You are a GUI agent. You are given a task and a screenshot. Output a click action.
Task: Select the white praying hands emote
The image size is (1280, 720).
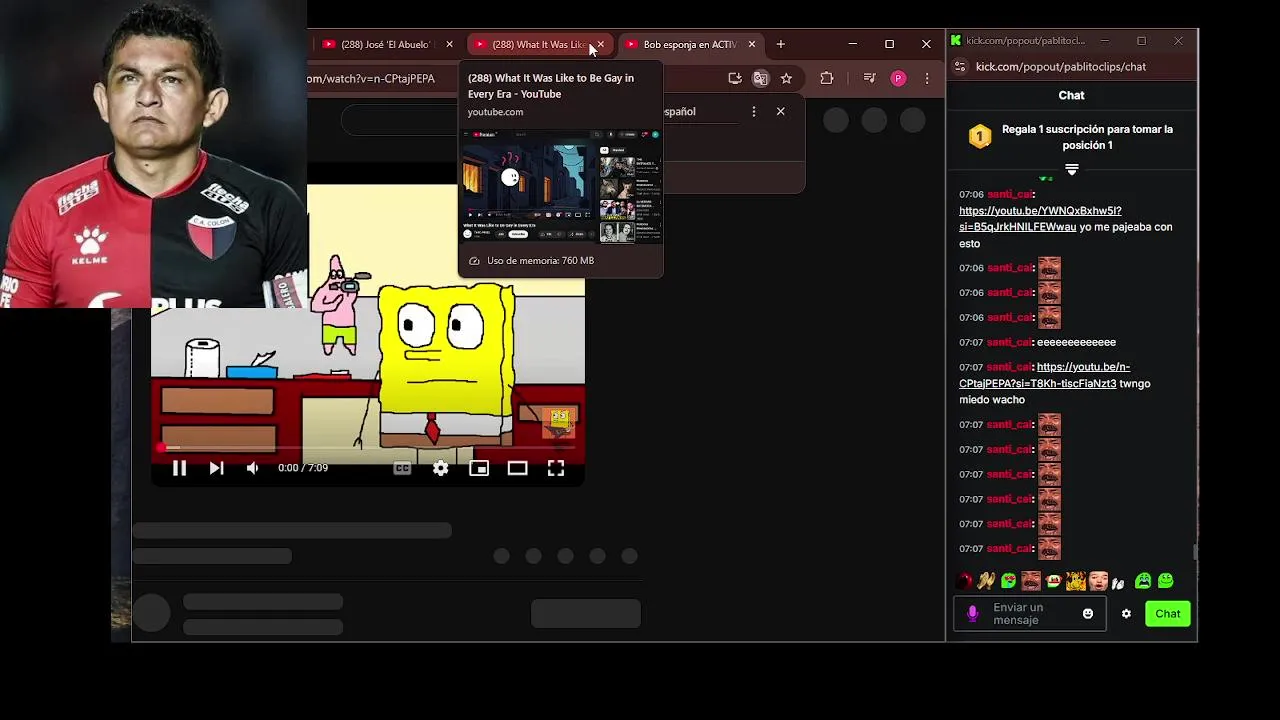coord(1119,582)
